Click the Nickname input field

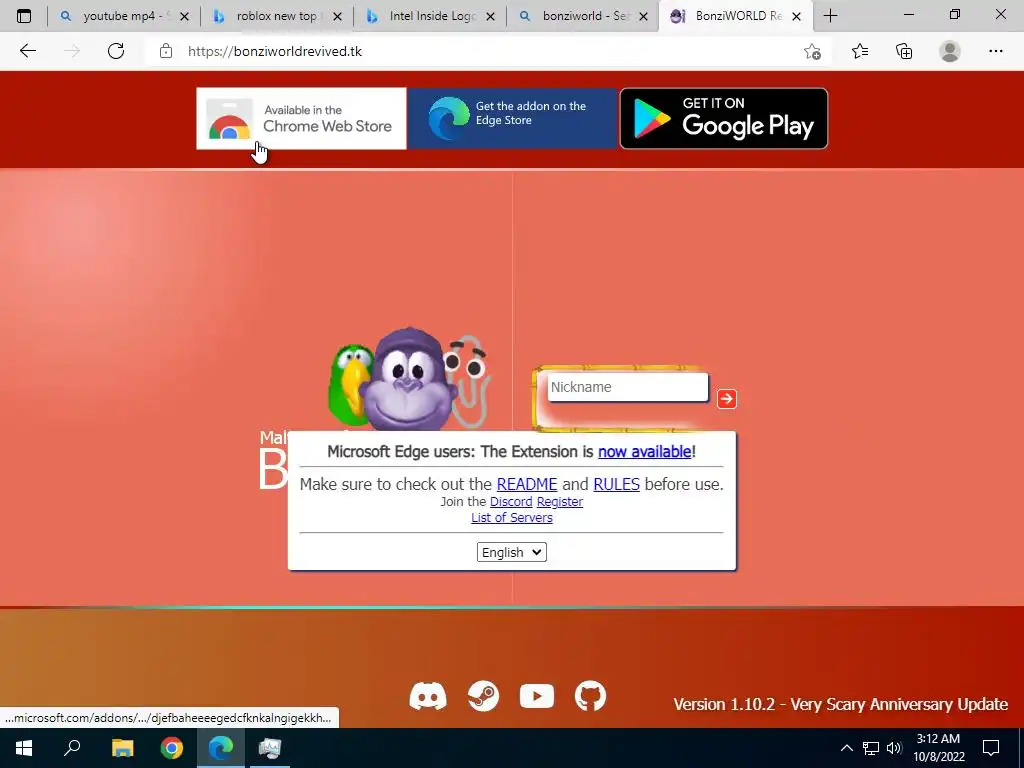[x=628, y=387]
